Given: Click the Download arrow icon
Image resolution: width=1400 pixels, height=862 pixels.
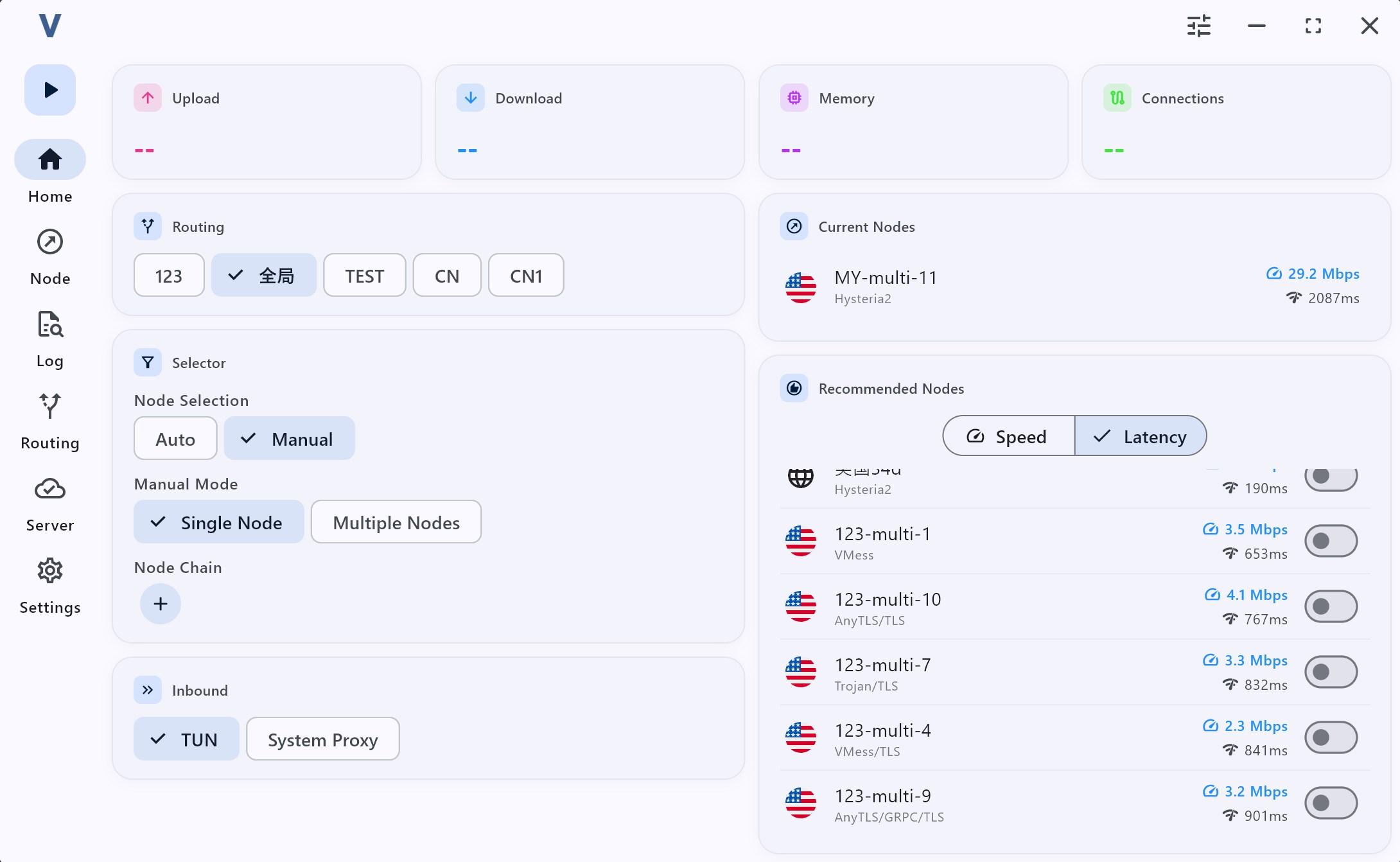Looking at the screenshot, I should click(471, 98).
